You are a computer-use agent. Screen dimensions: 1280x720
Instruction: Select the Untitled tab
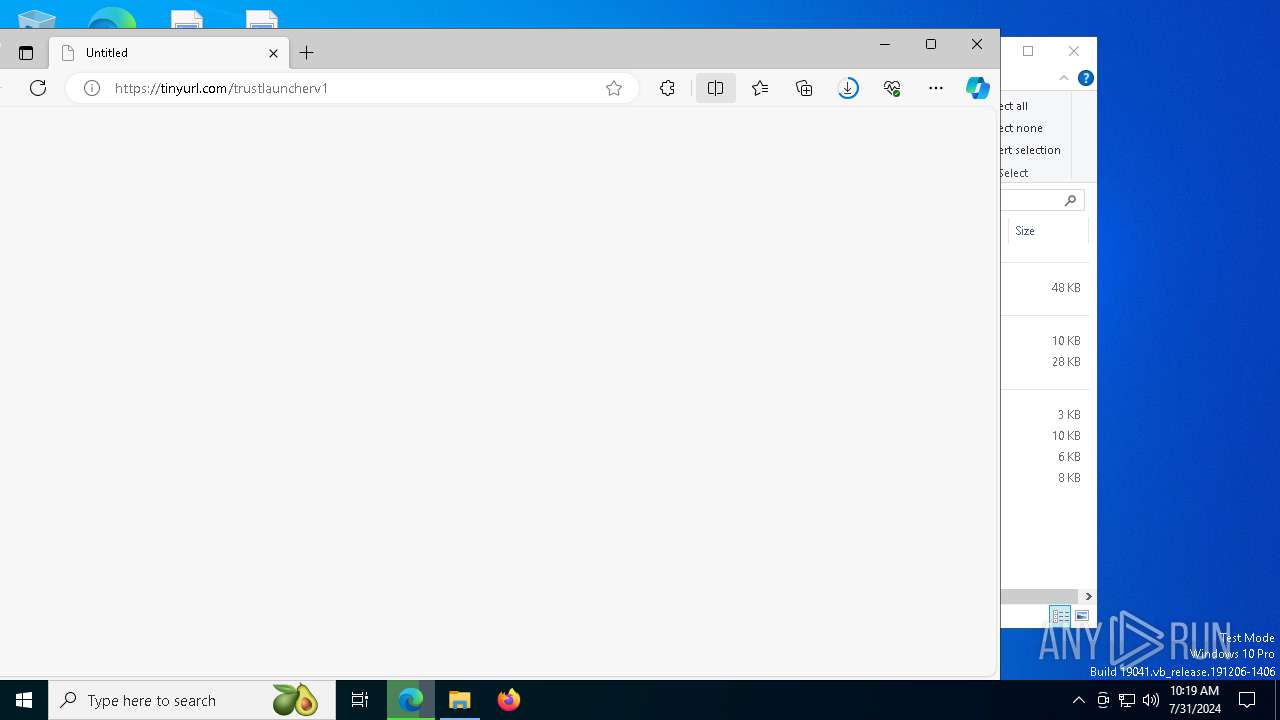tap(168, 53)
